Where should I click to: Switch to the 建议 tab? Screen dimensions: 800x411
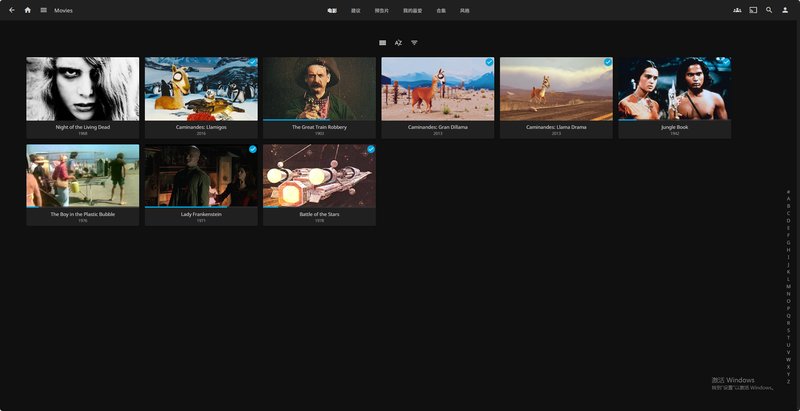pyautogui.click(x=356, y=11)
